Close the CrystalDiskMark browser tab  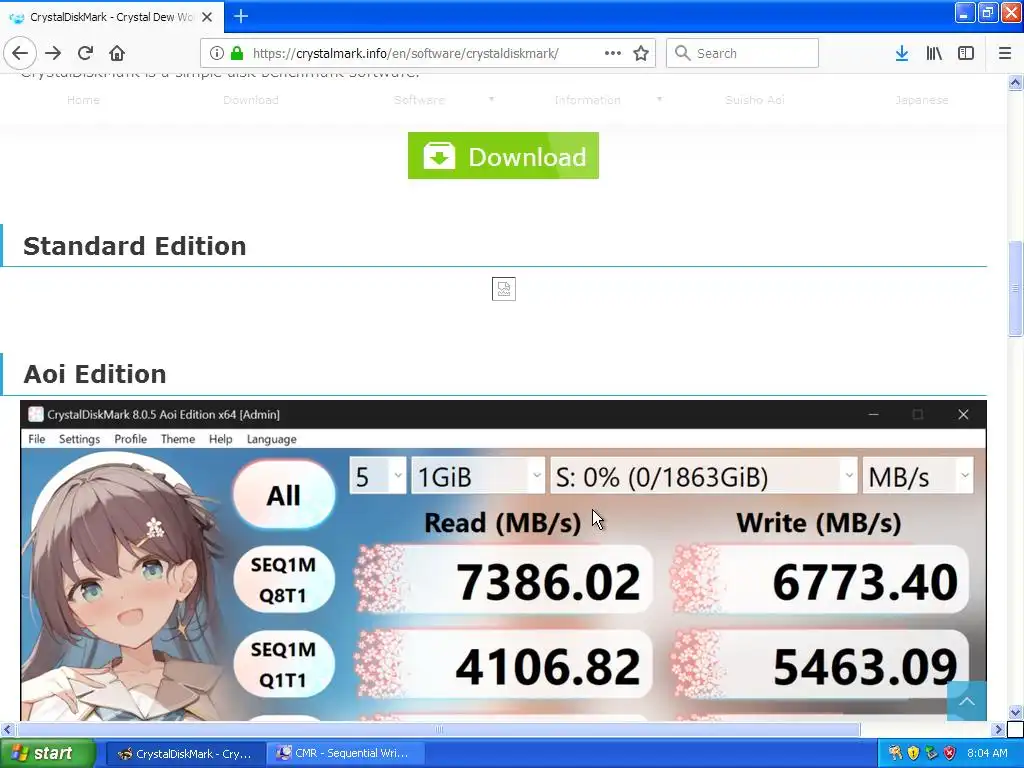[x=207, y=17]
